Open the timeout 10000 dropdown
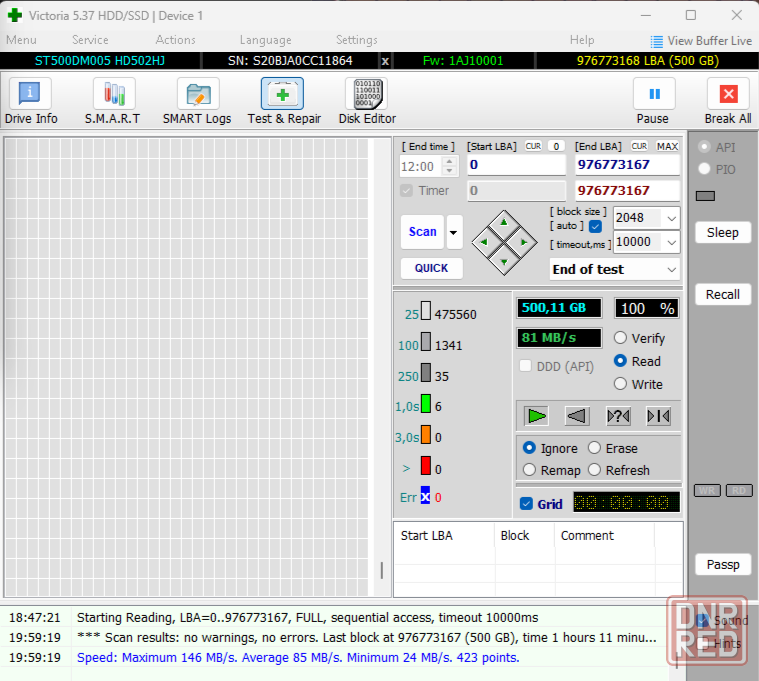 click(670, 242)
